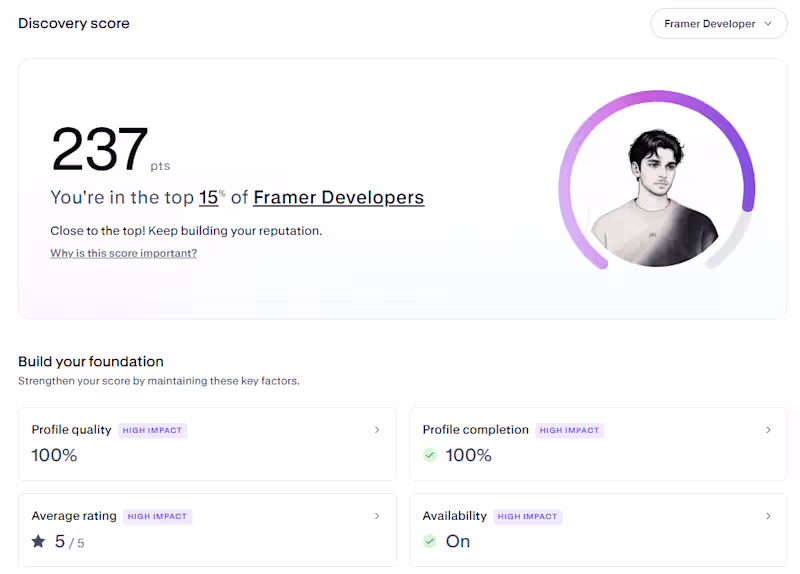Open 'Why is this score important?' link
Viewport: 800px width, 574px height.
(x=123, y=253)
